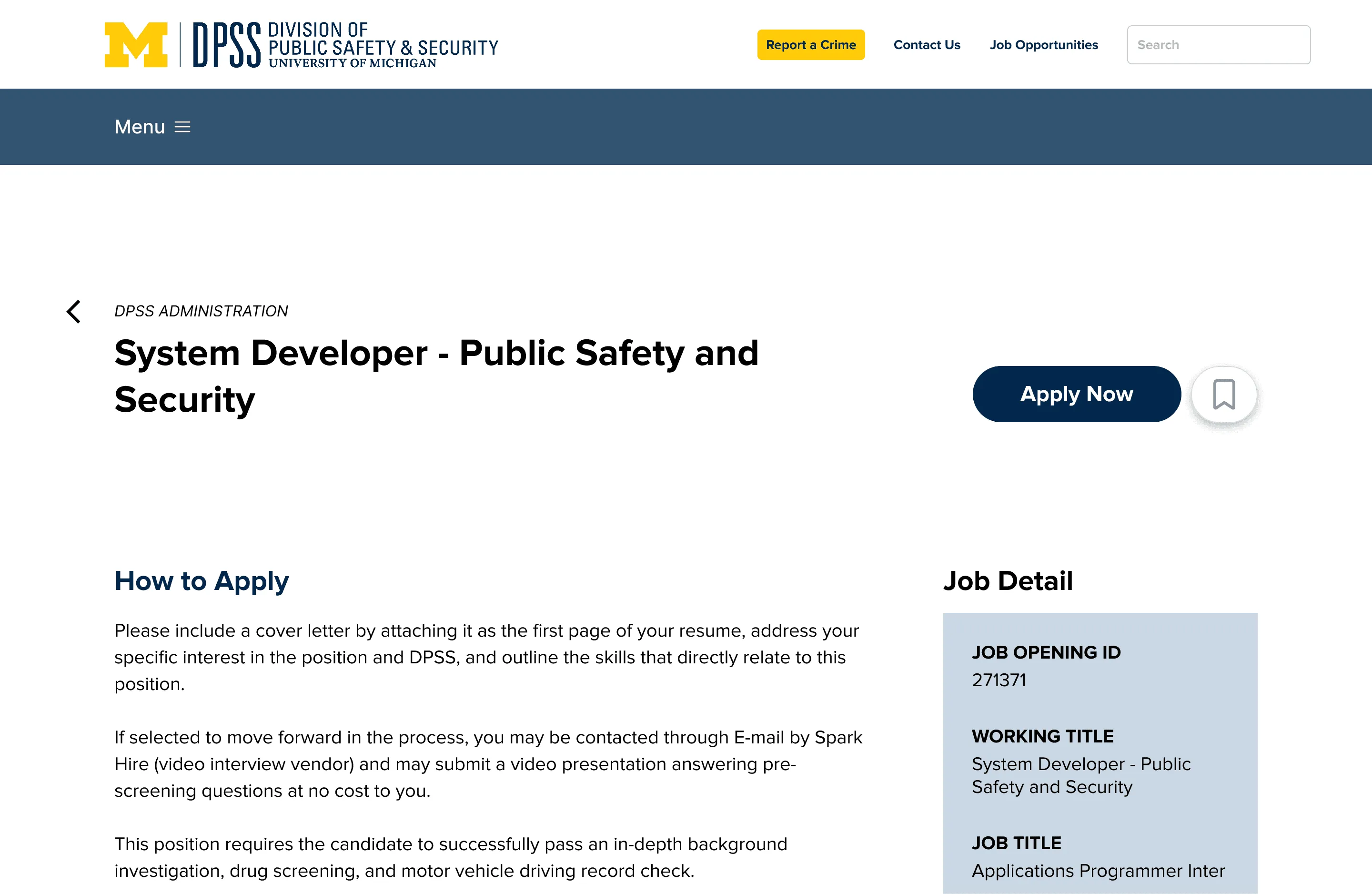Focus the Search input field
Image resolution: width=1372 pixels, height=894 pixels.
click(x=1219, y=45)
